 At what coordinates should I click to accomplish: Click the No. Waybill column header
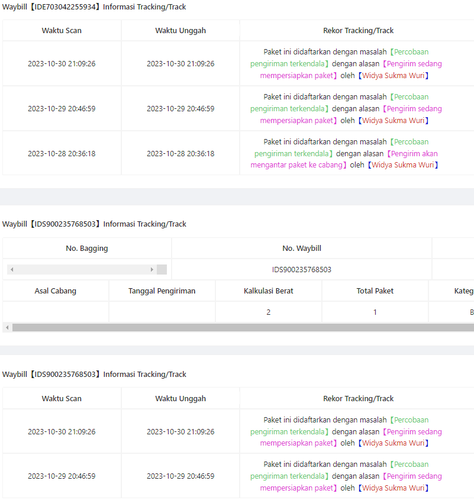pos(302,248)
